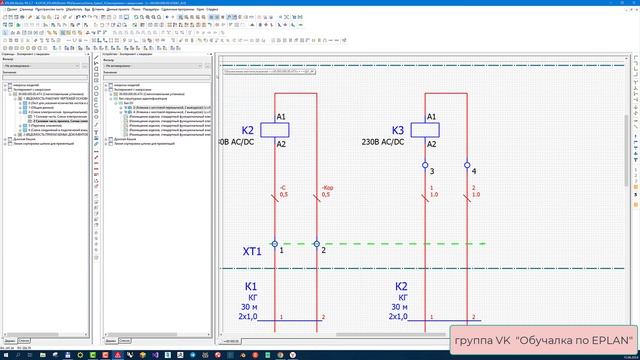Close the Страницы navigator panel

87,54
